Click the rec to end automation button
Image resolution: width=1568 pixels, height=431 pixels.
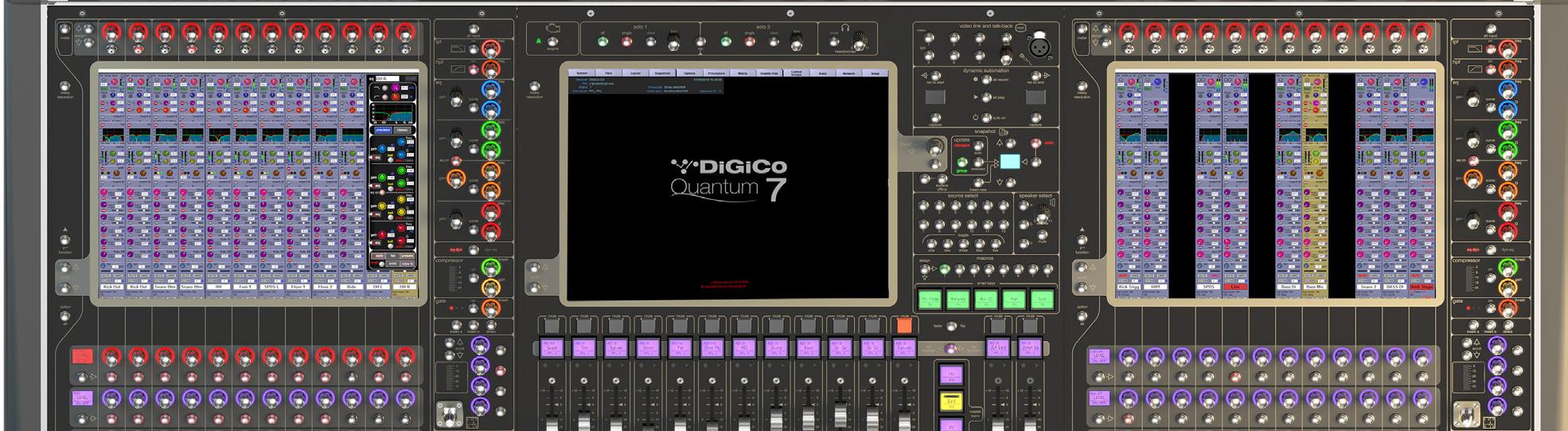(1036, 76)
